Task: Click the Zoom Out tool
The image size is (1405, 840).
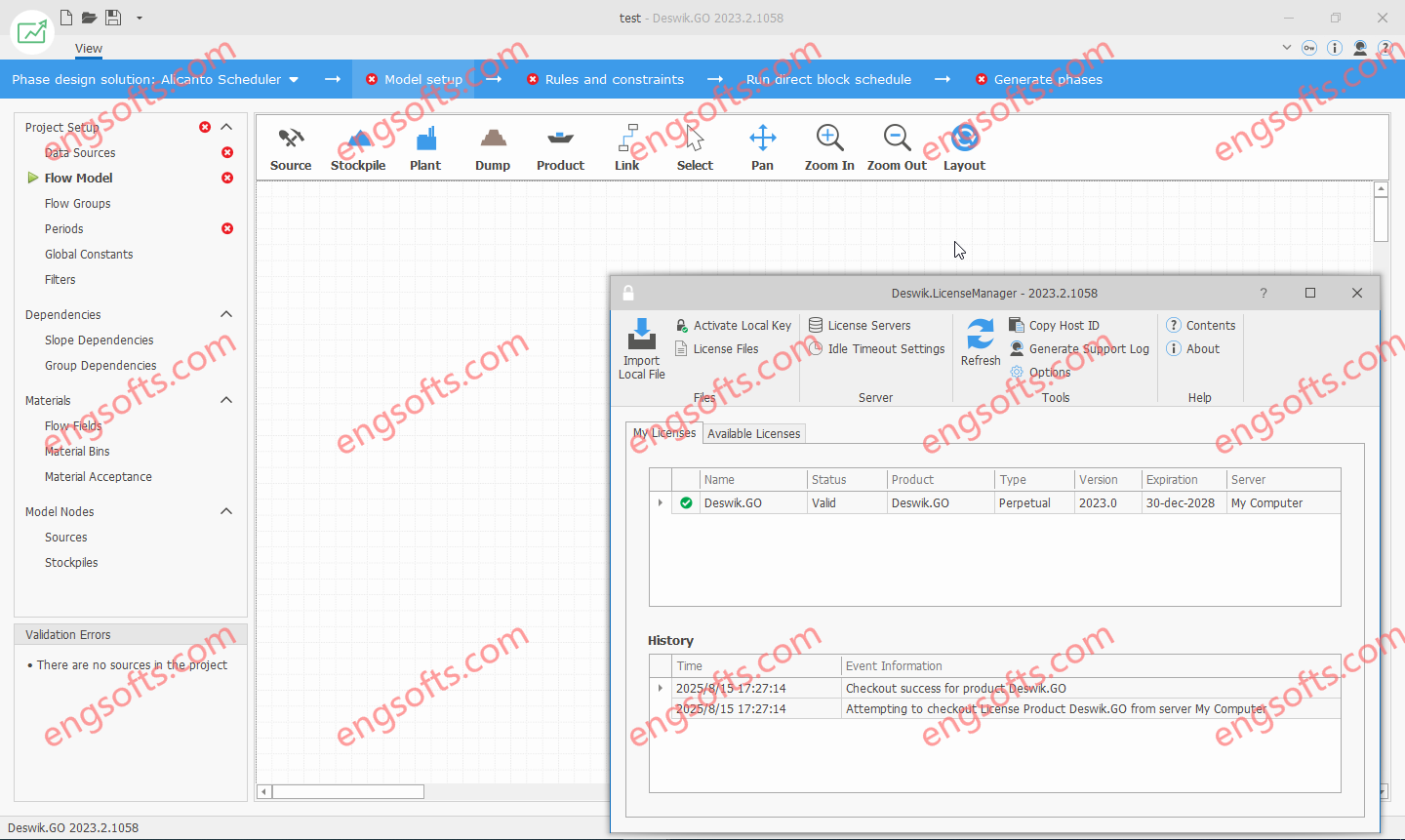Action: [x=897, y=148]
